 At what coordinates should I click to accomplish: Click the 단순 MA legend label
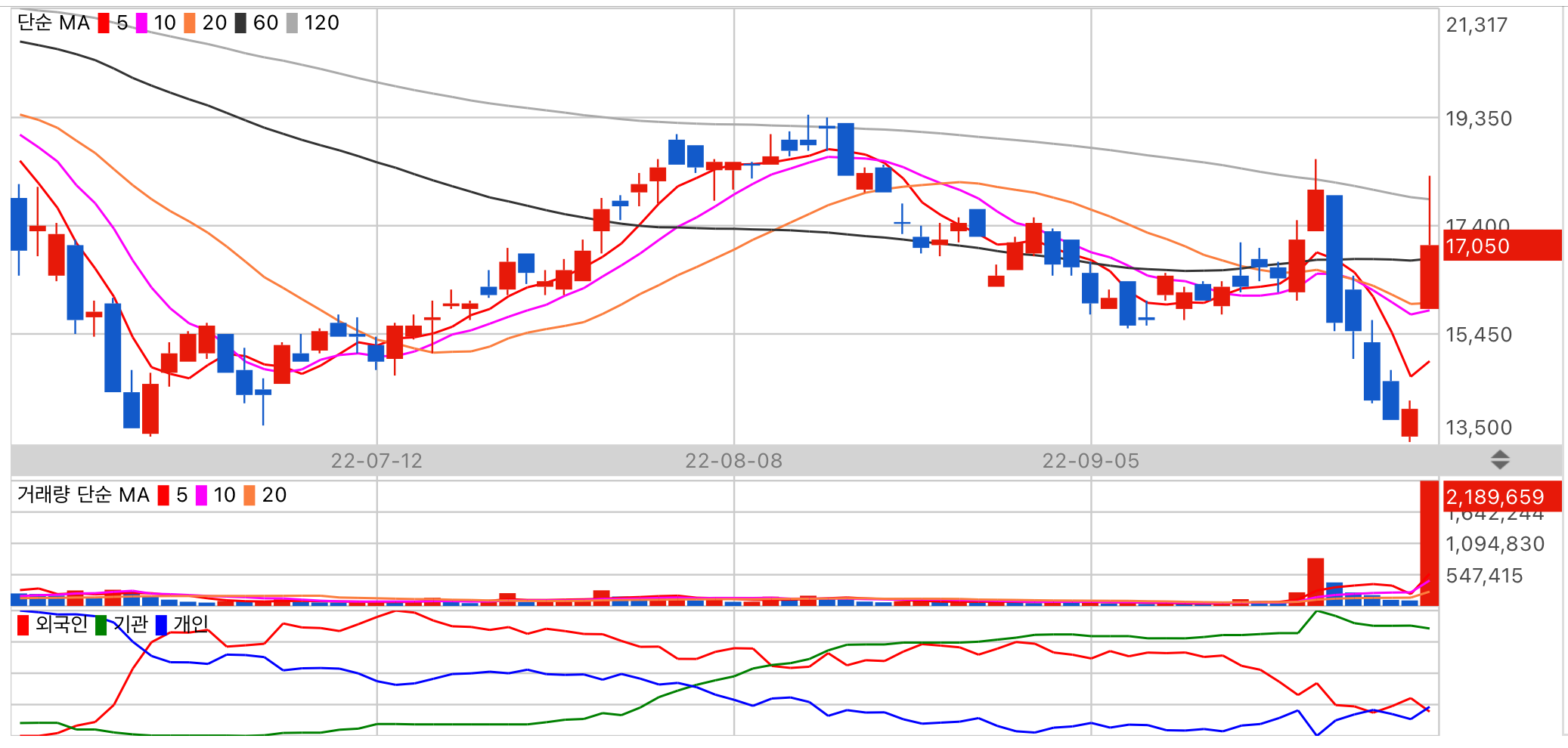pyautogui.click(x=54, y=23)
